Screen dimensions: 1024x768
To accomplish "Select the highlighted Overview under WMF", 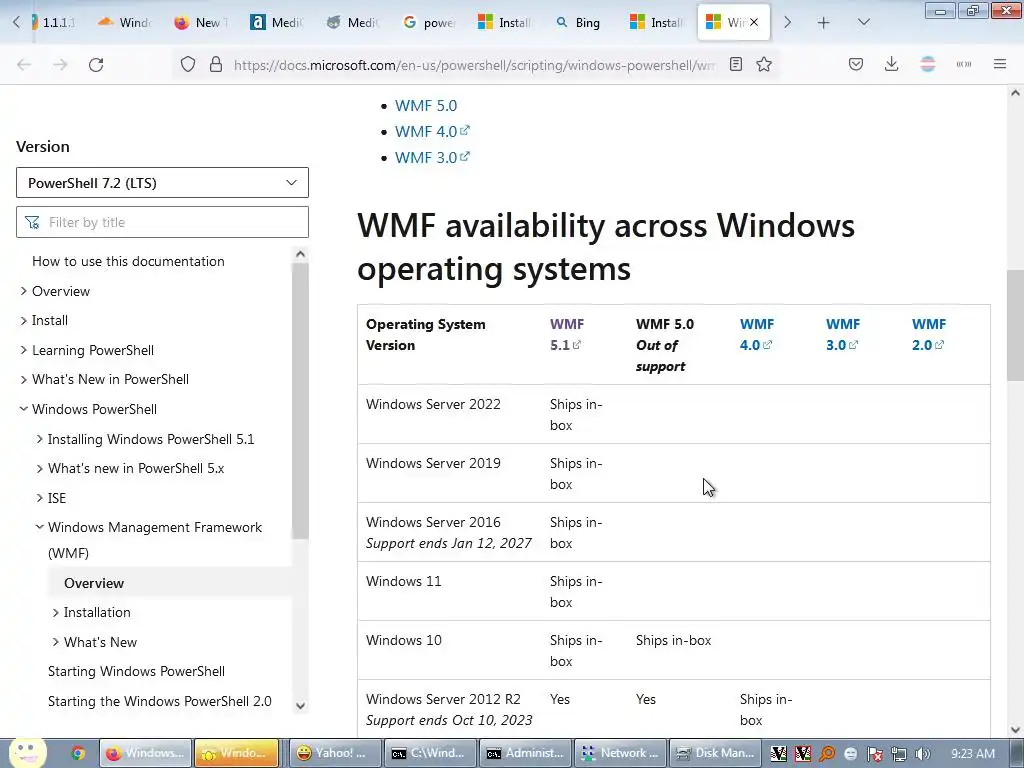I will [94, 583].
